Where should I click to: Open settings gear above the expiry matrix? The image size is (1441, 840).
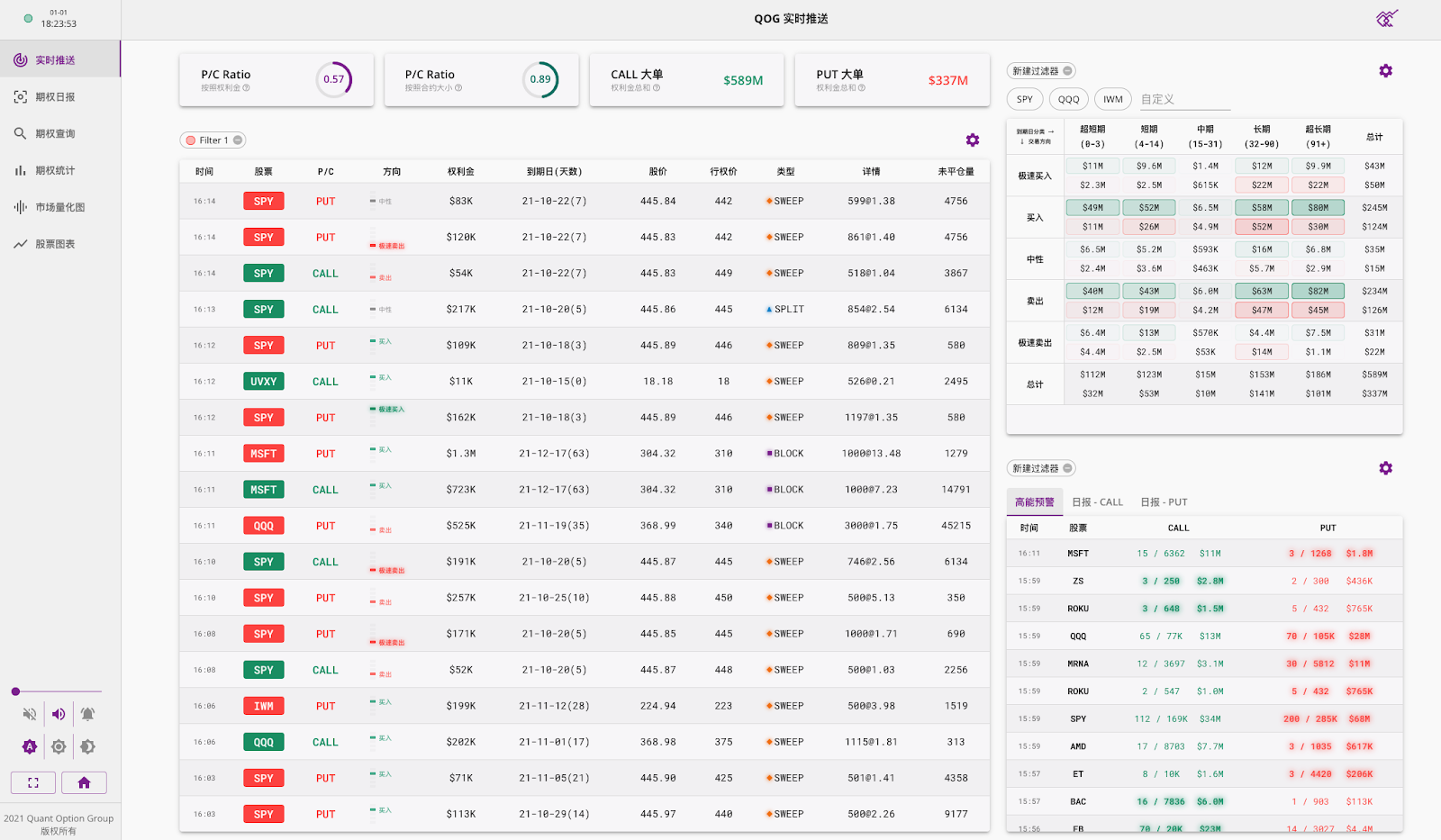pos(1386,70)
